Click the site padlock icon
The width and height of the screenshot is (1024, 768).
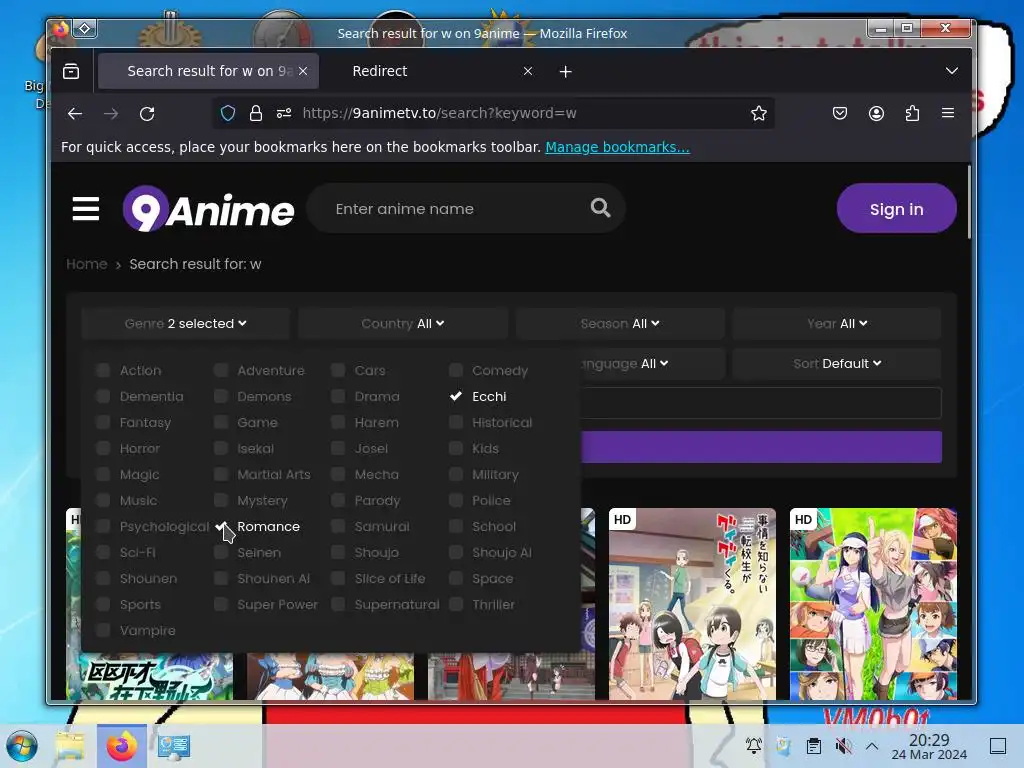click(256, 114)
